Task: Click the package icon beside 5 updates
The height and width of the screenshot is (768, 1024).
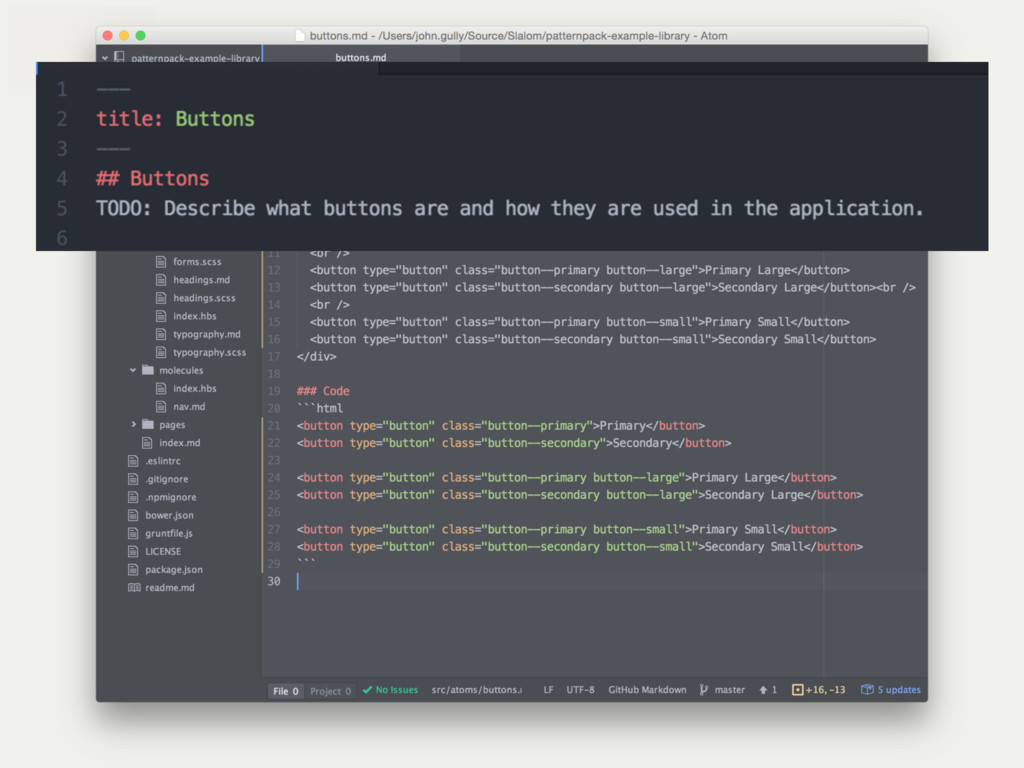Action: tap(867, 690)
